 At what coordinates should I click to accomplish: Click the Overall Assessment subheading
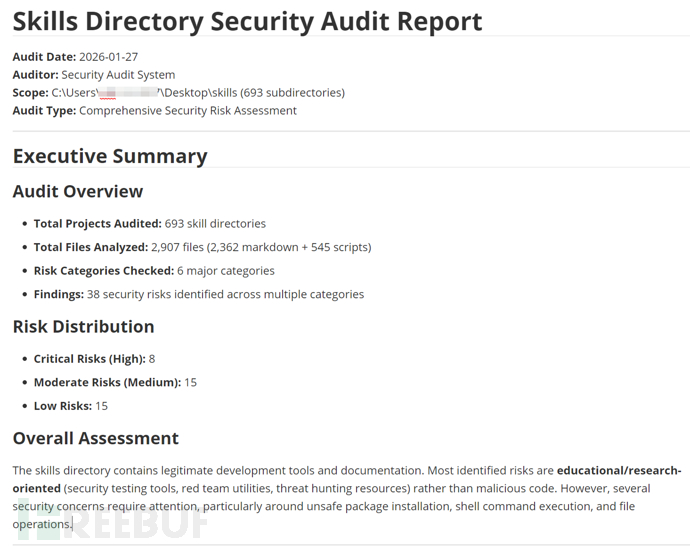coord(95,438)
